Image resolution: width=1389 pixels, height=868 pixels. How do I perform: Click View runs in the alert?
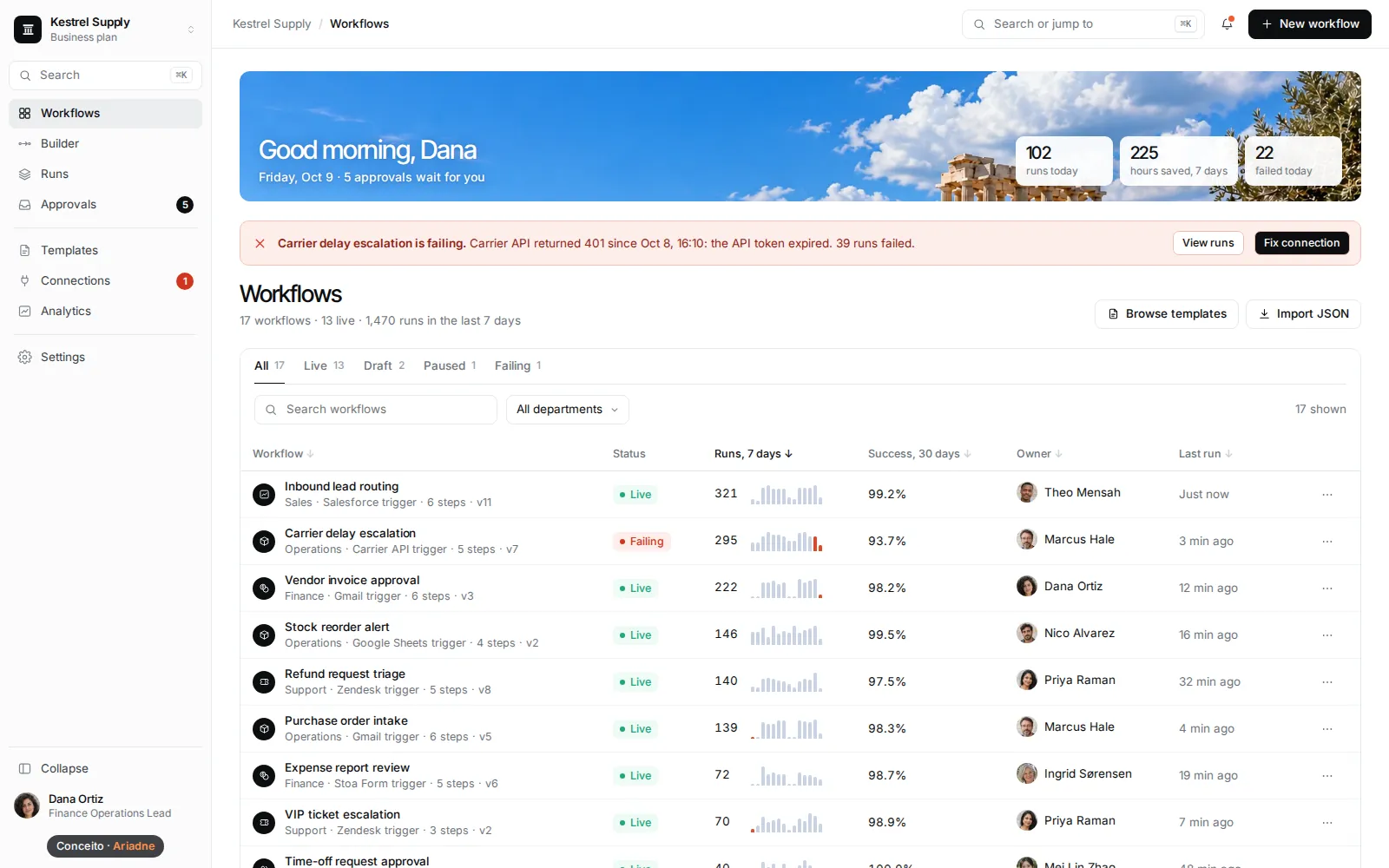tap(1208, 243)
